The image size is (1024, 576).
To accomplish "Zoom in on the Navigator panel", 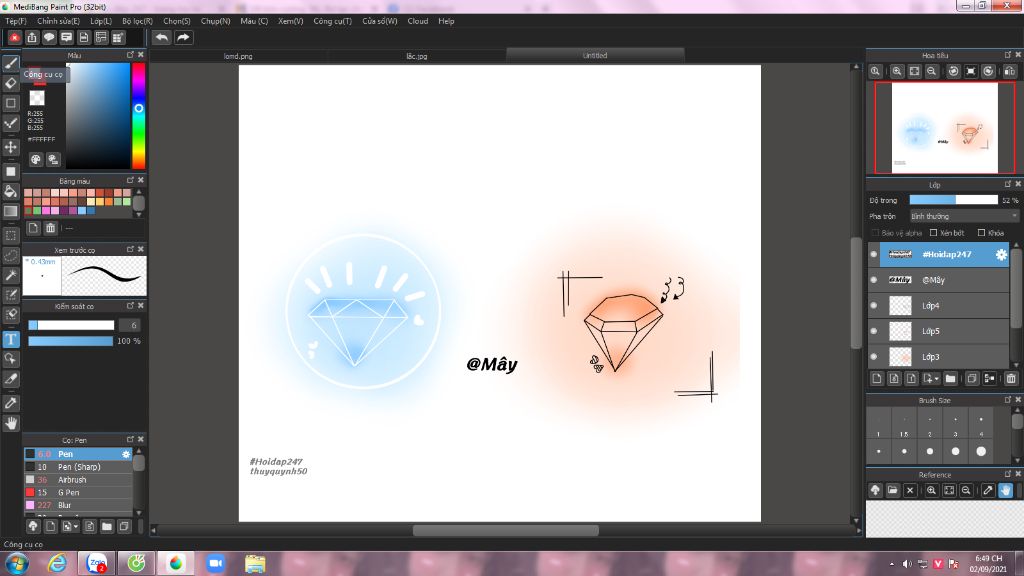I will [897, 71].
